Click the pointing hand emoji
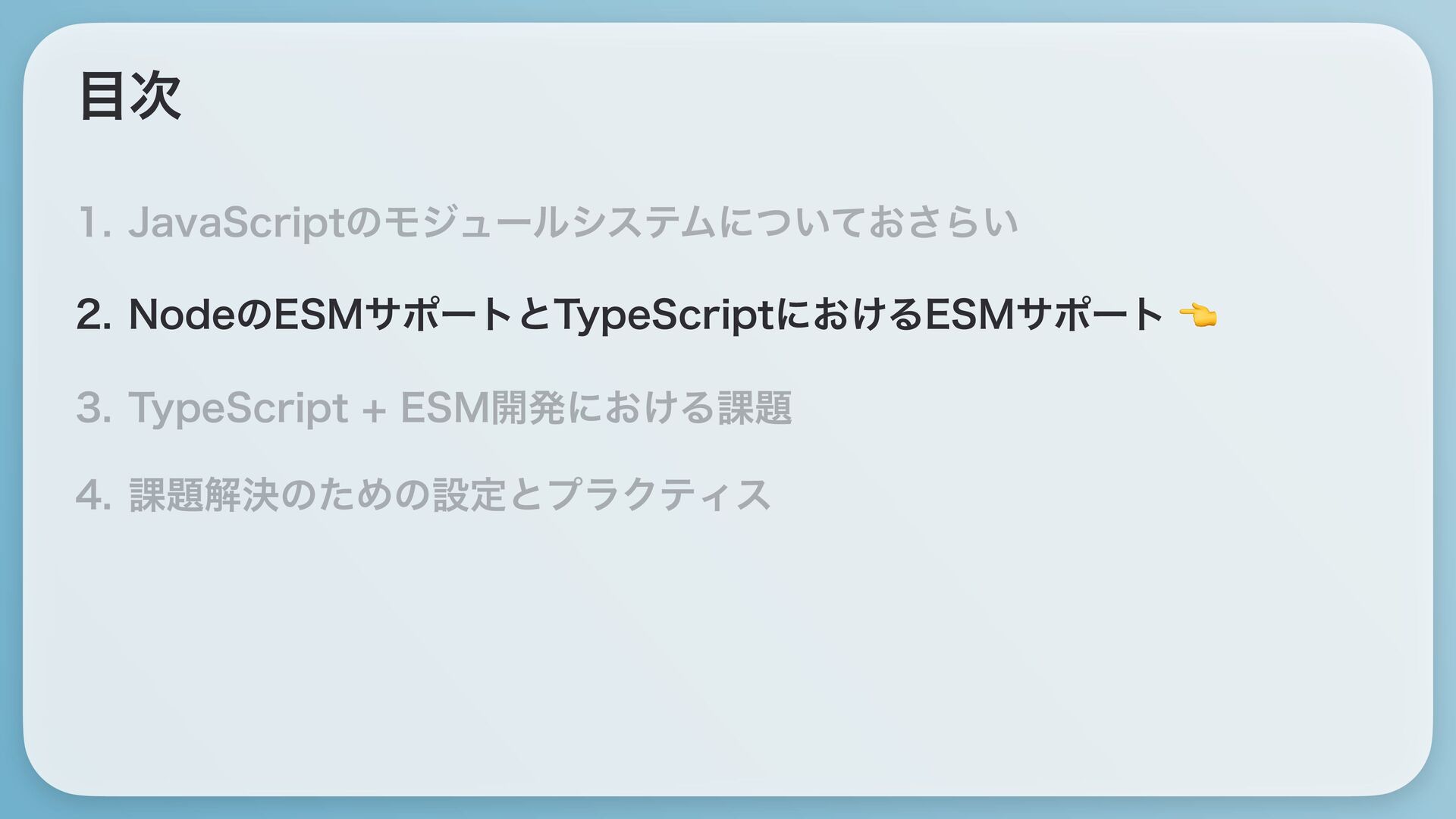 click(1198, 315)
